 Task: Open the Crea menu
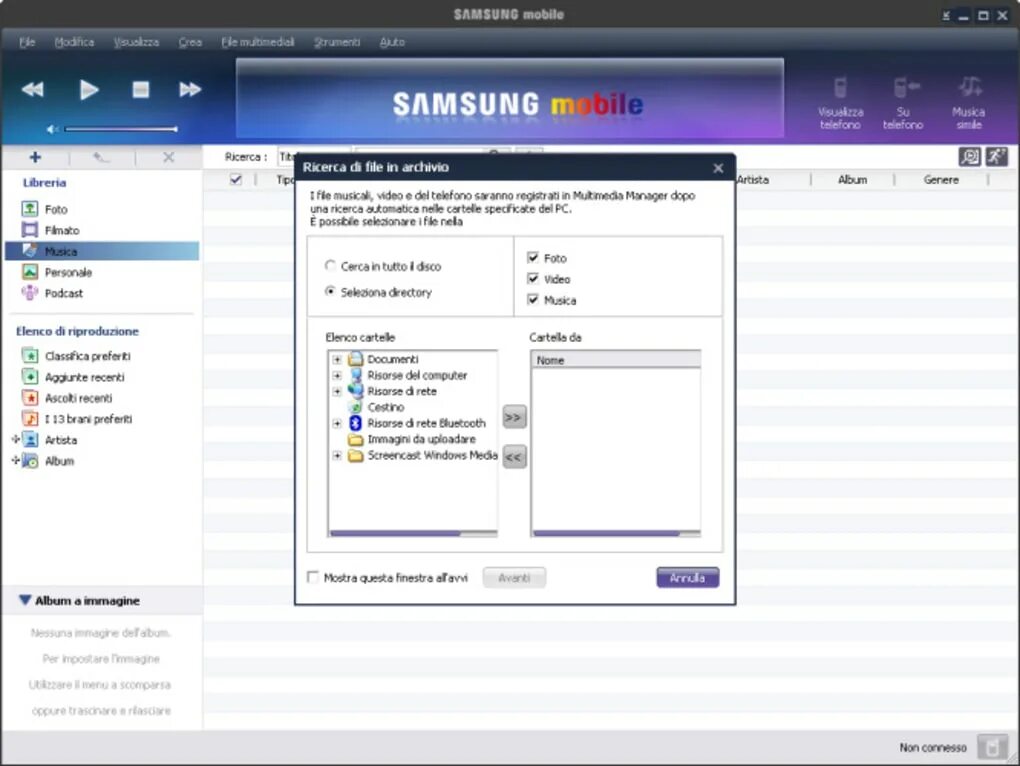(x=190, y=42)
